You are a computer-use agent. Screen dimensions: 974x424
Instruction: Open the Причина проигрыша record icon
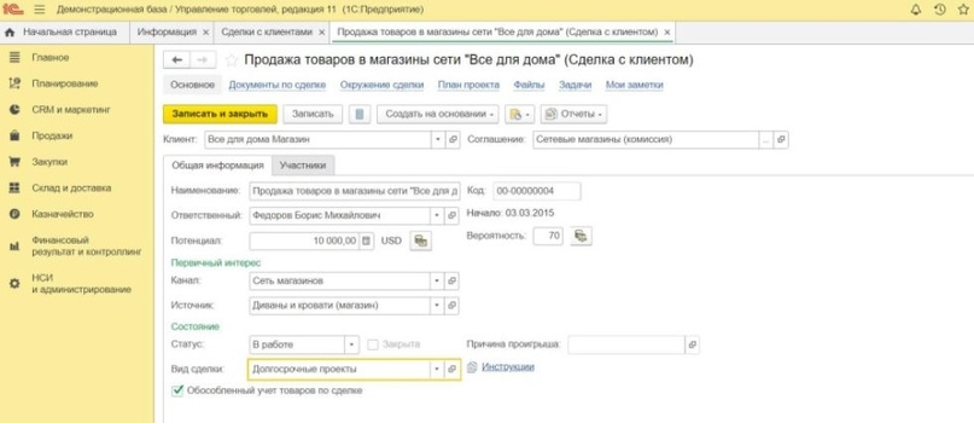[x=693, y=345]
